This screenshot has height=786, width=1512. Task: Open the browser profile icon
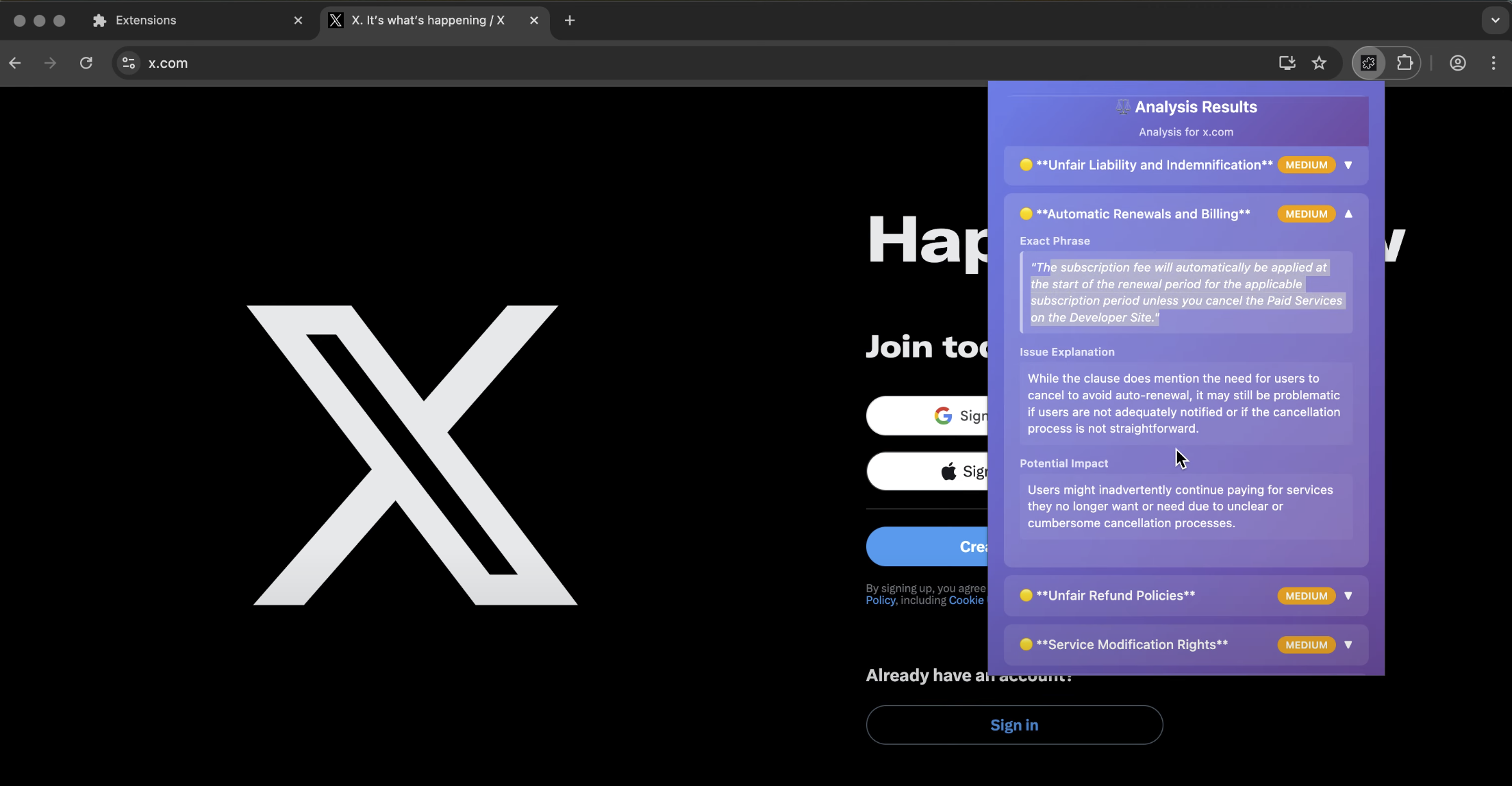pyautogui.click(x=1457, y=63)
